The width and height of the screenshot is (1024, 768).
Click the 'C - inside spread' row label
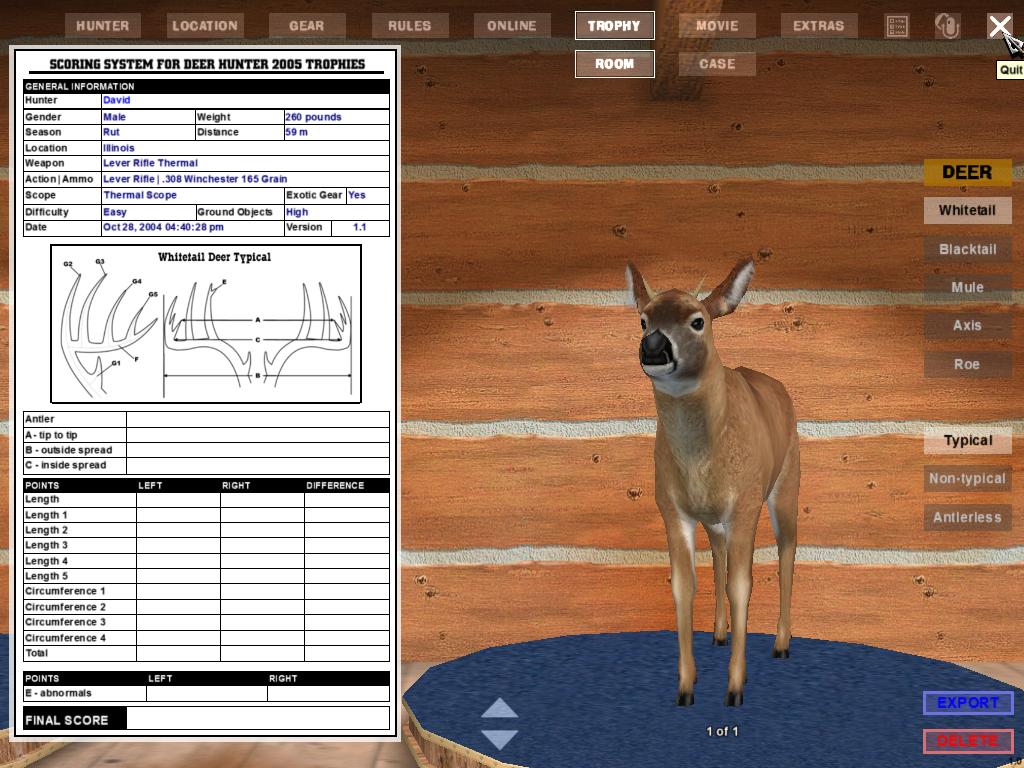[65, 465]
